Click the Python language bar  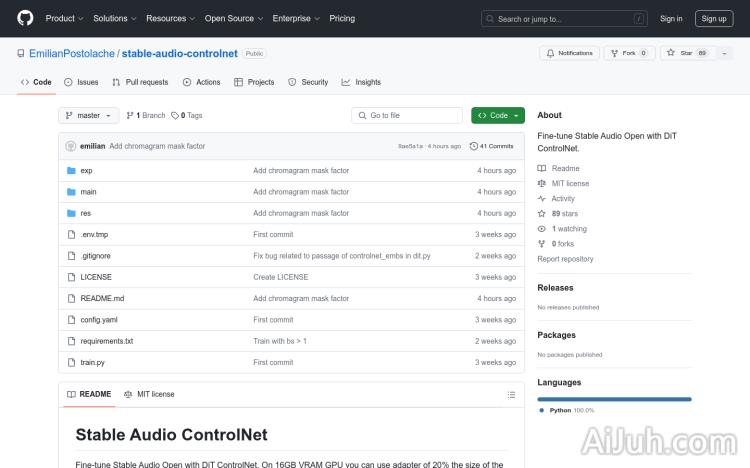(x=614, y=399)
